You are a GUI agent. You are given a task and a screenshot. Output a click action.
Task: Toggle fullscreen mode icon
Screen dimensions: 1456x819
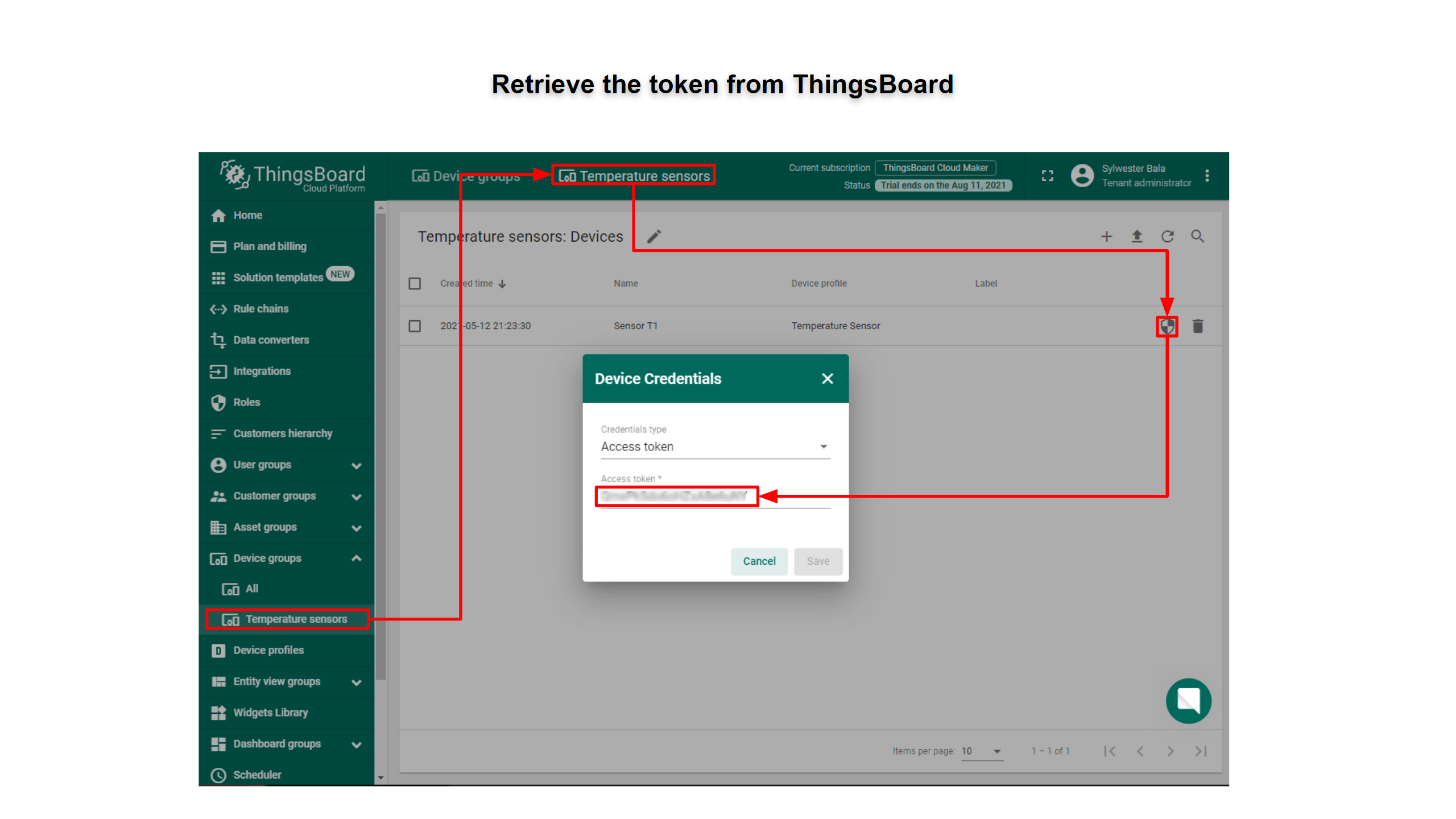pyautogui.click(x=1047, y=176)
